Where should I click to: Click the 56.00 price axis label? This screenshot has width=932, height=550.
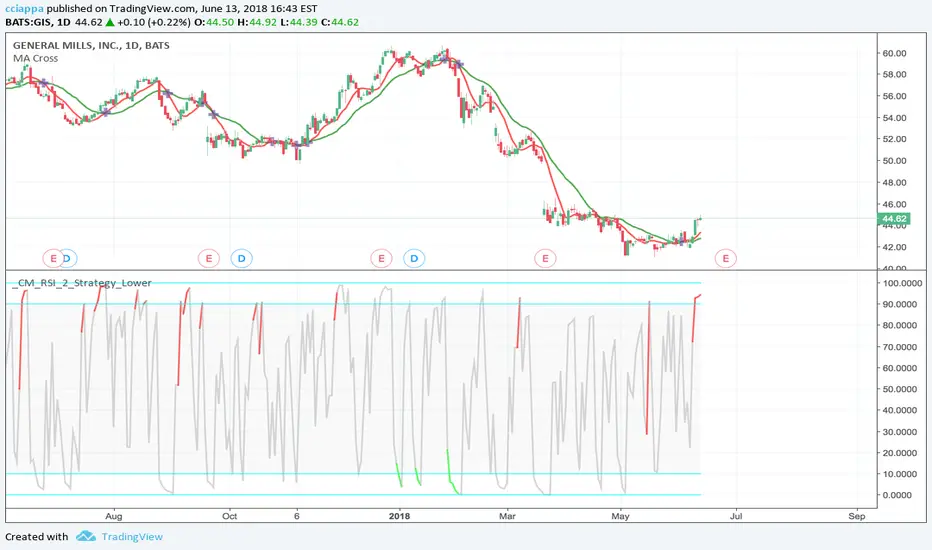(x=894, y=96)
